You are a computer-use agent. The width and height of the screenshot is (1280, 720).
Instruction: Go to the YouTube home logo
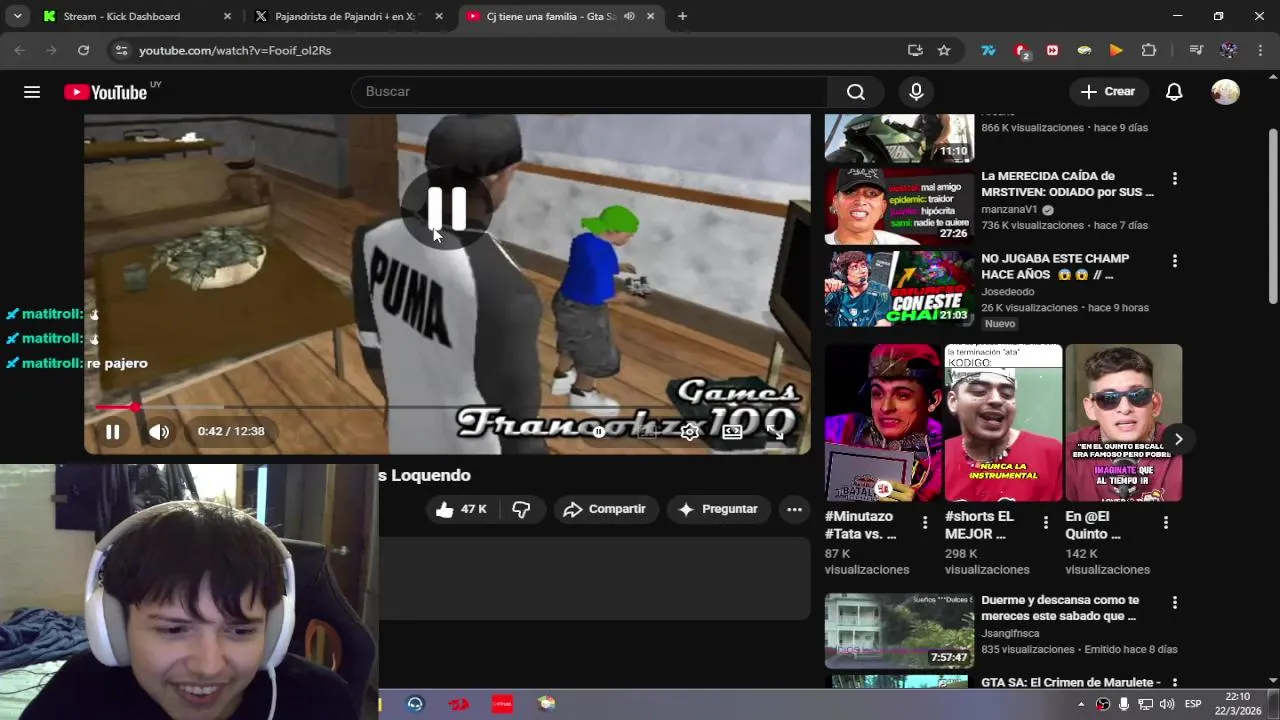pos(105,92)
